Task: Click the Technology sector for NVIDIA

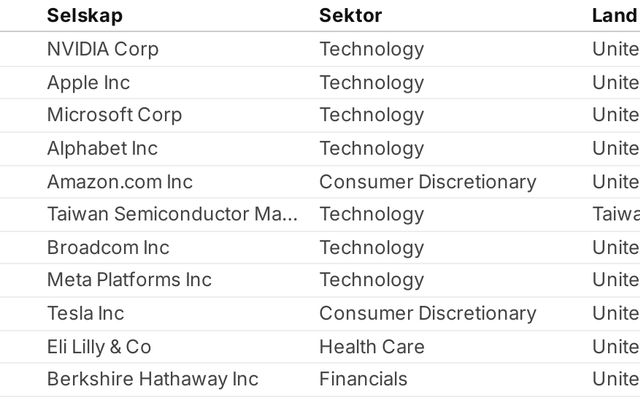Action: click(x=371, y=49)
